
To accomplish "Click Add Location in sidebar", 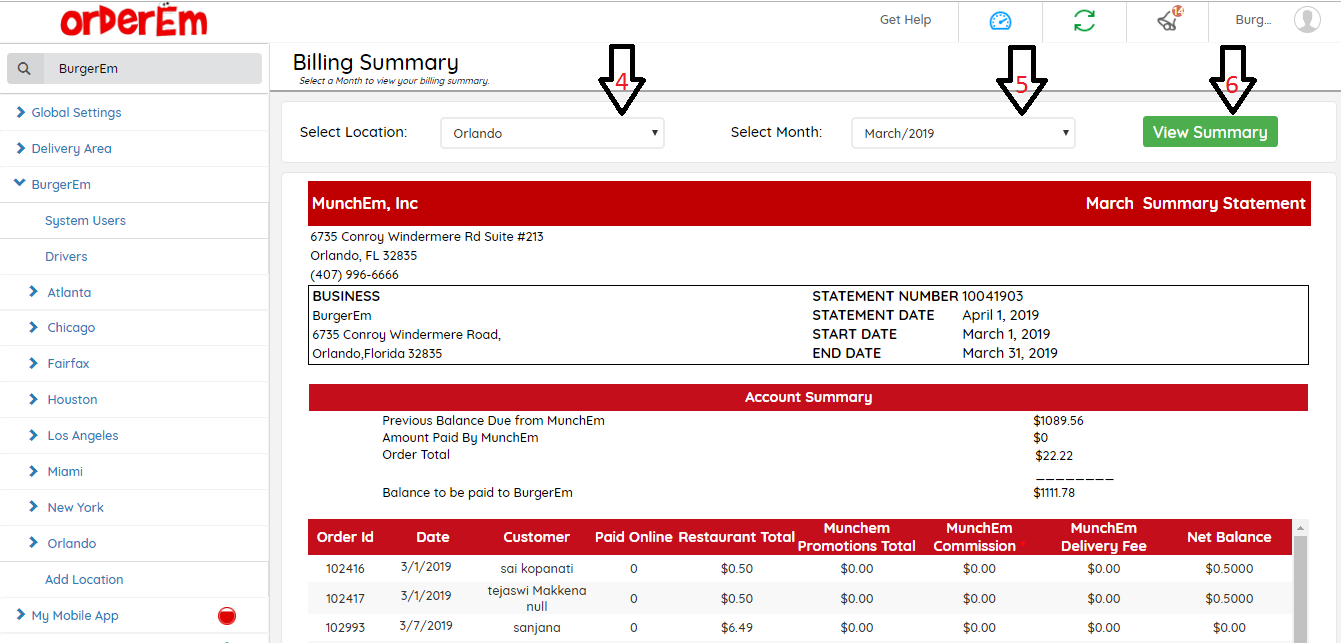I will click(84, 580).
